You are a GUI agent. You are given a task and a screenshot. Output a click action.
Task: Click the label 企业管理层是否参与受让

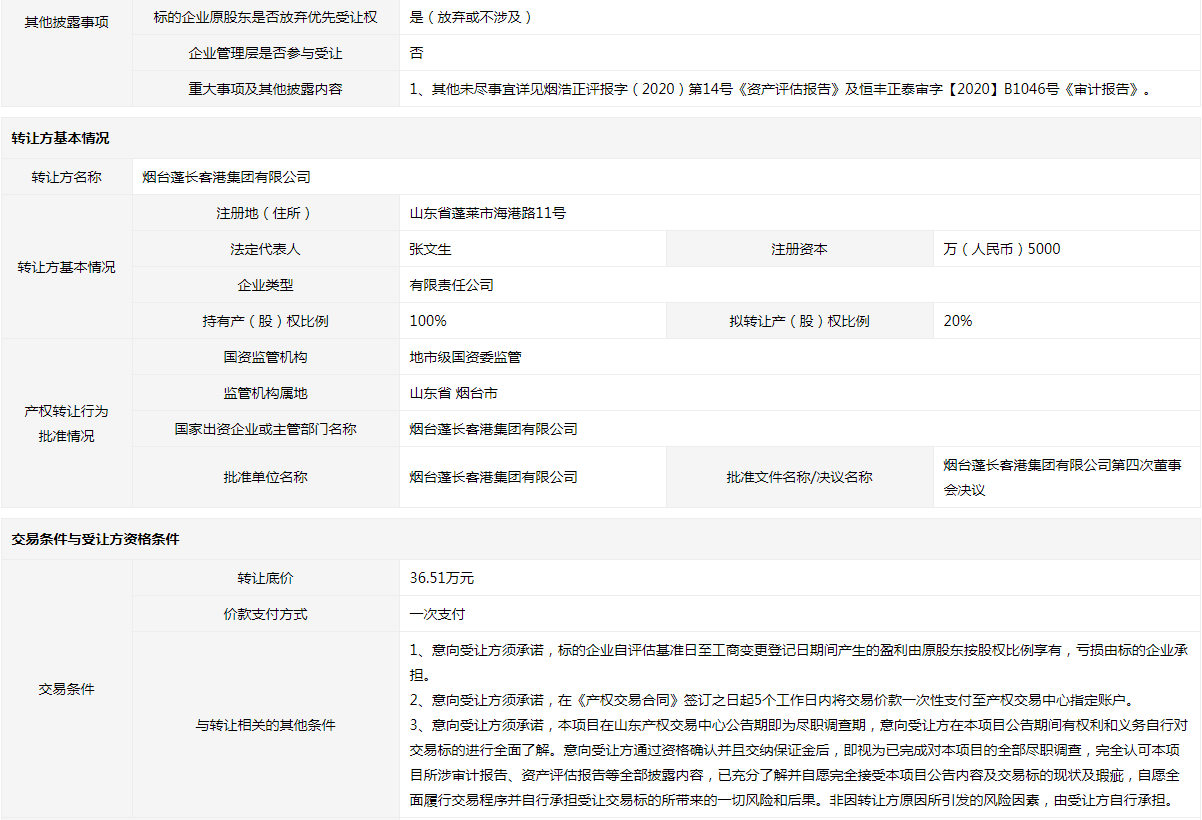pos(265,53)
